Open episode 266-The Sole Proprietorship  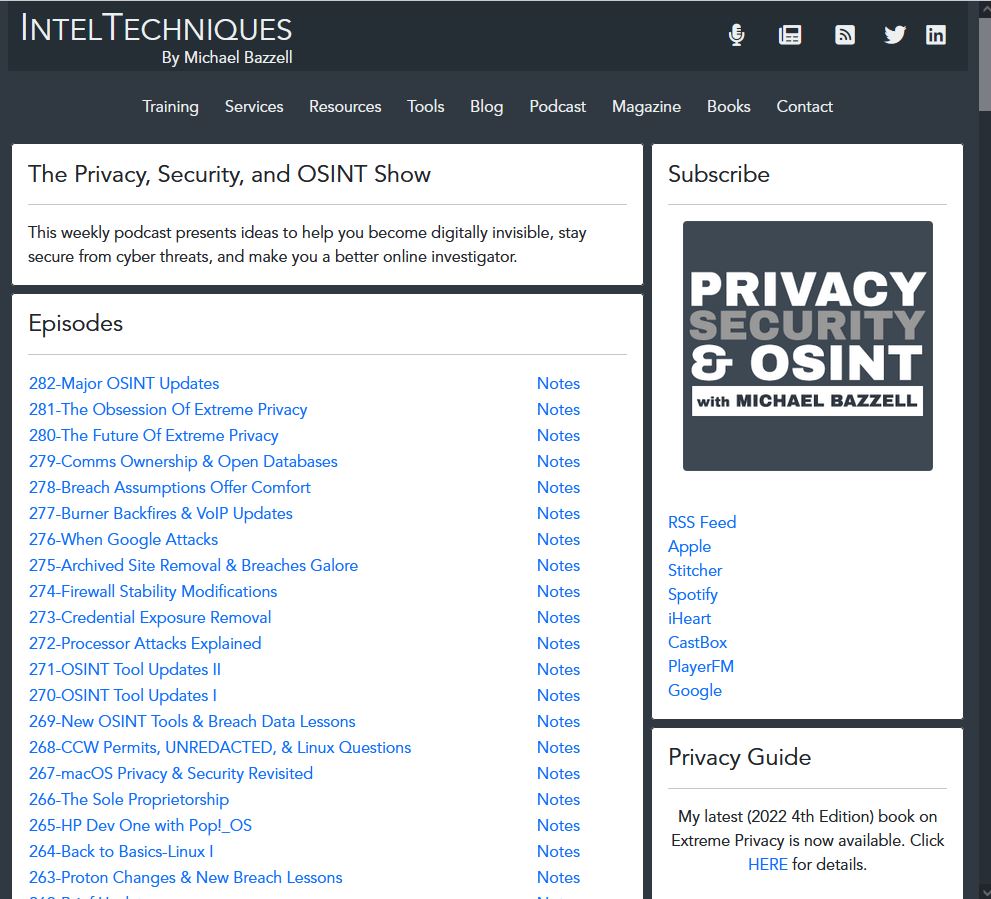pos(129,799)
